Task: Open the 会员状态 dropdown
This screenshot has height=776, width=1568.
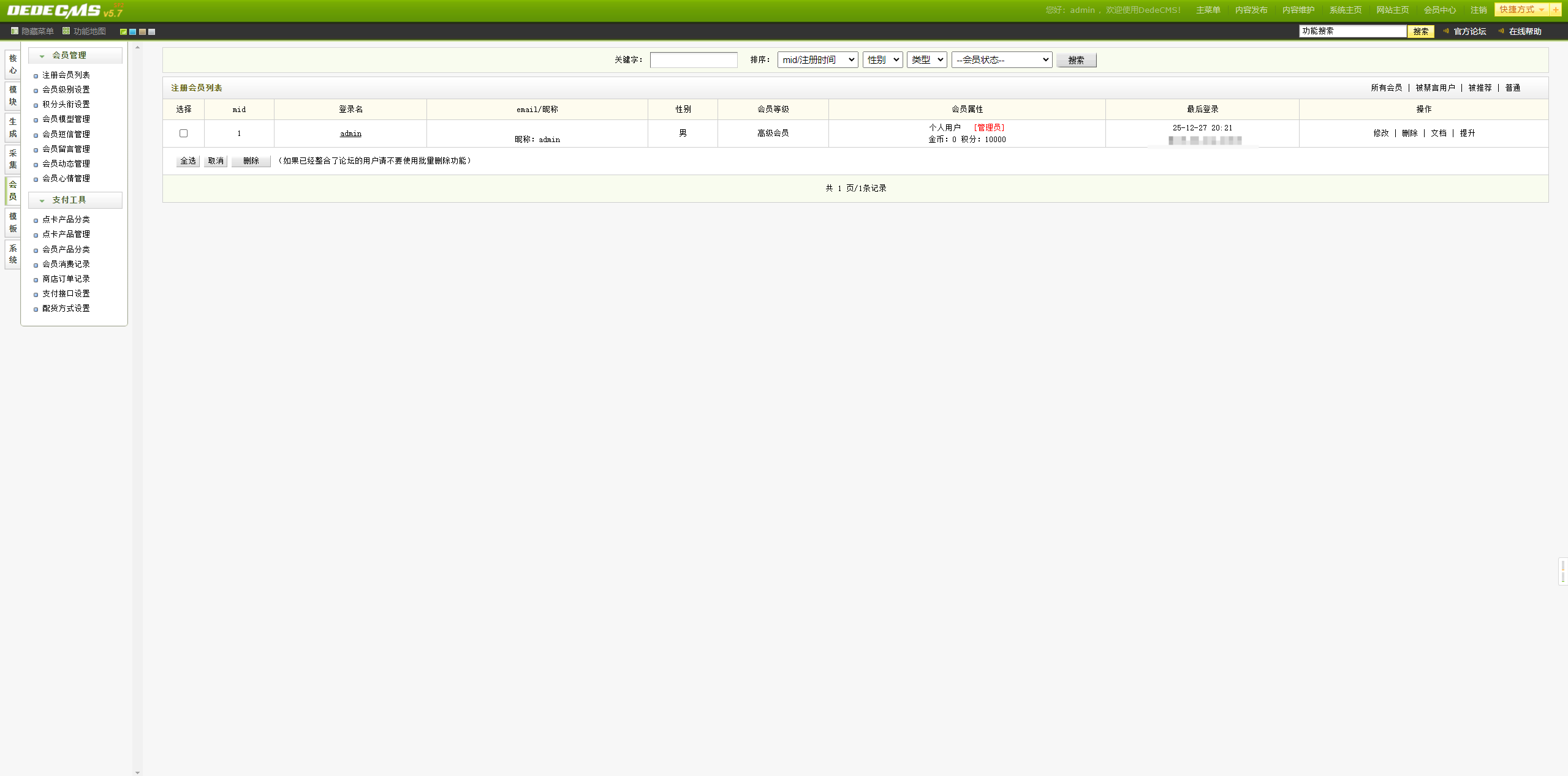Action: point(1001,60)
